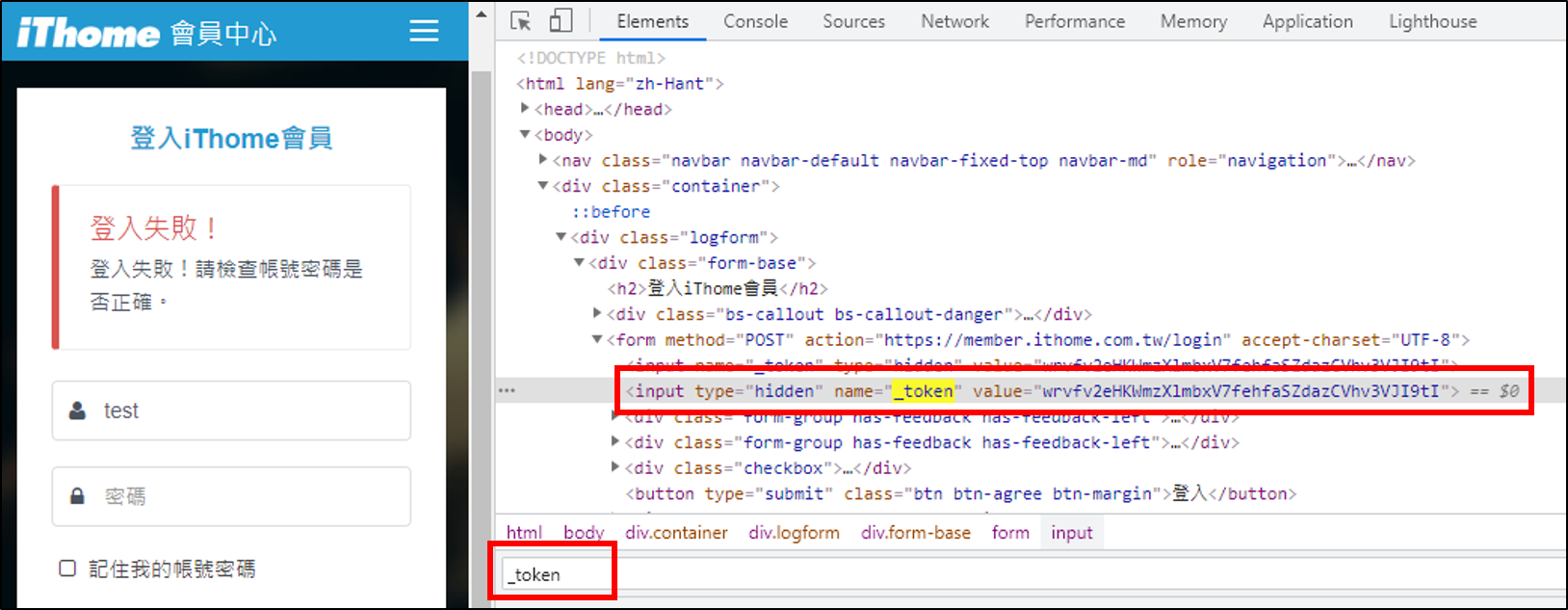Viewport: 1568px width, 610px height.
Task: Collapse the body element node
Action: 525,135
